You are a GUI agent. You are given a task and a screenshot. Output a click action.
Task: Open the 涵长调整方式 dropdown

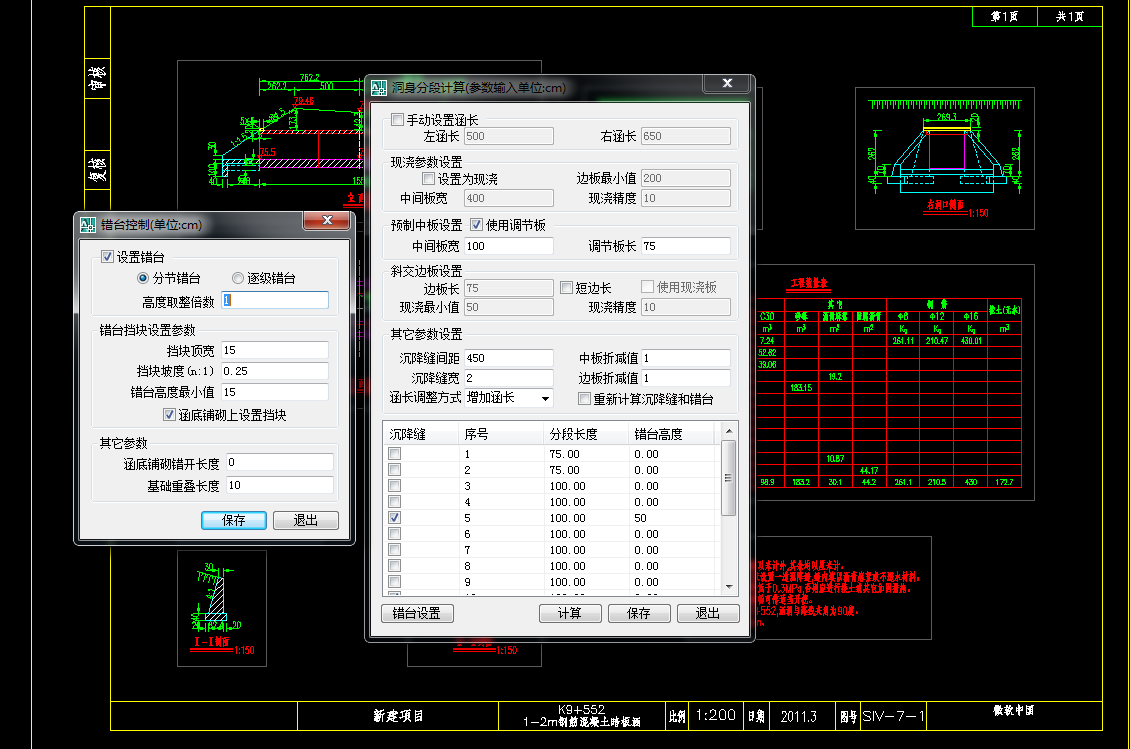(546, 398)
